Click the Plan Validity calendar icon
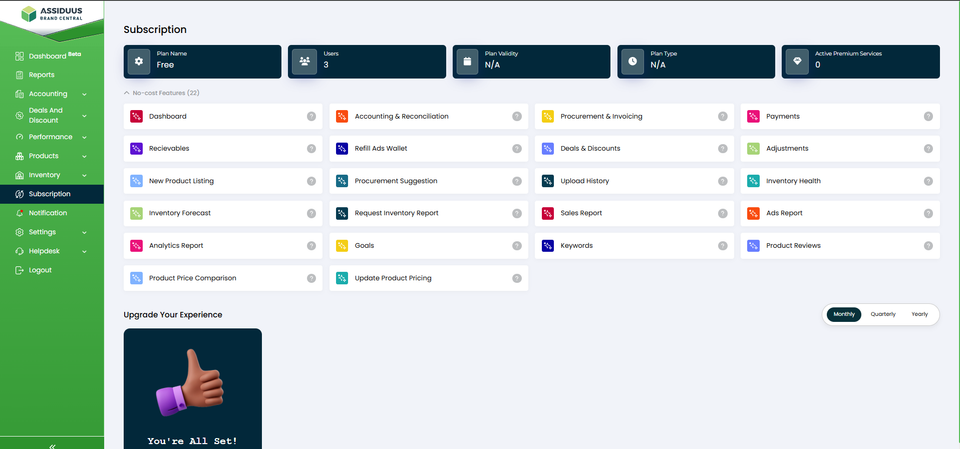 point(468,61)
